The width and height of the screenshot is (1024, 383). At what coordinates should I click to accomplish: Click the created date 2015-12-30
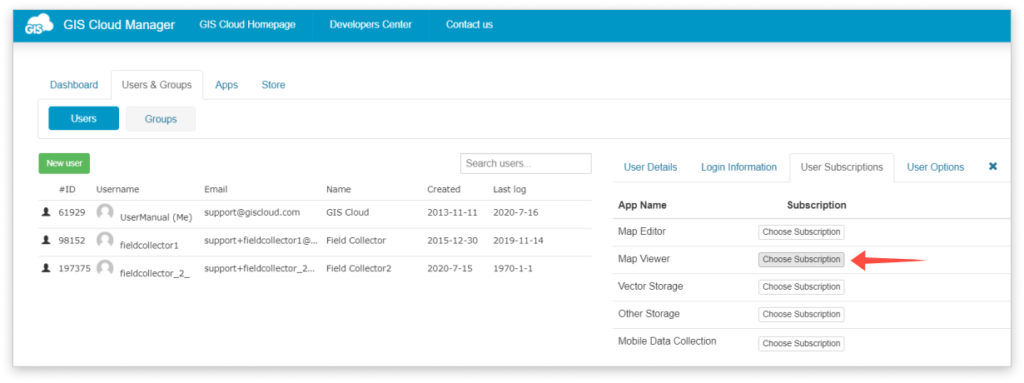click(452, 241)
